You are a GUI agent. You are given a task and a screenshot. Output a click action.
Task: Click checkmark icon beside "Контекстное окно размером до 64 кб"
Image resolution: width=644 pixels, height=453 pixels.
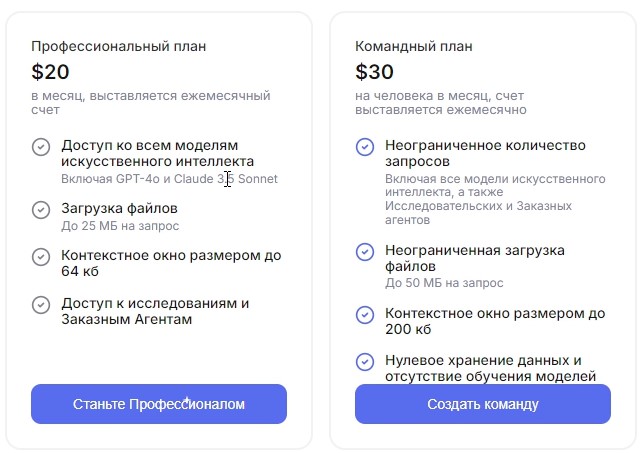[x=41, y=256]
